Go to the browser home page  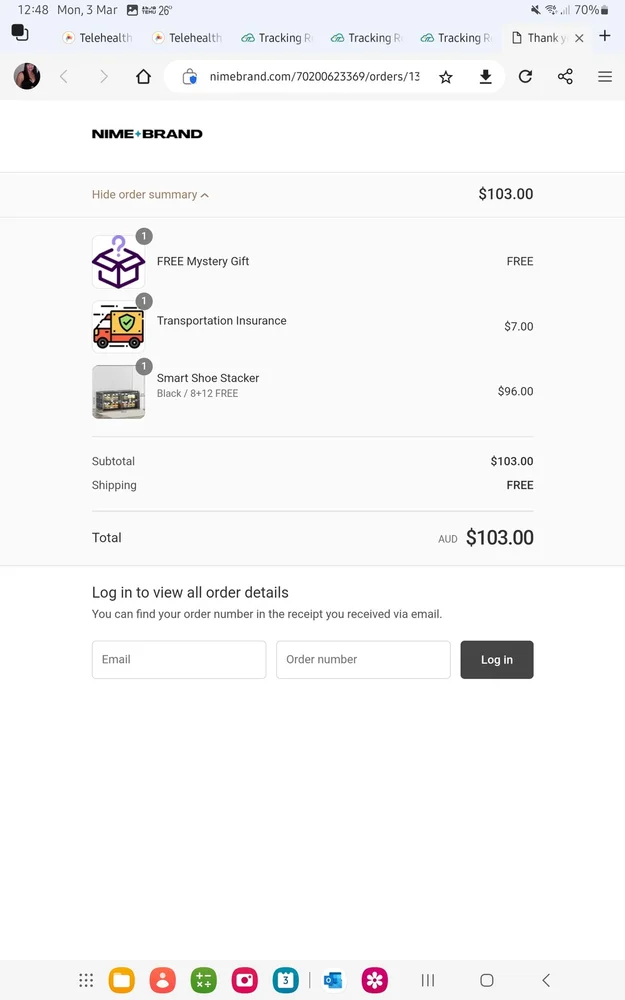(x=143, y=77)
